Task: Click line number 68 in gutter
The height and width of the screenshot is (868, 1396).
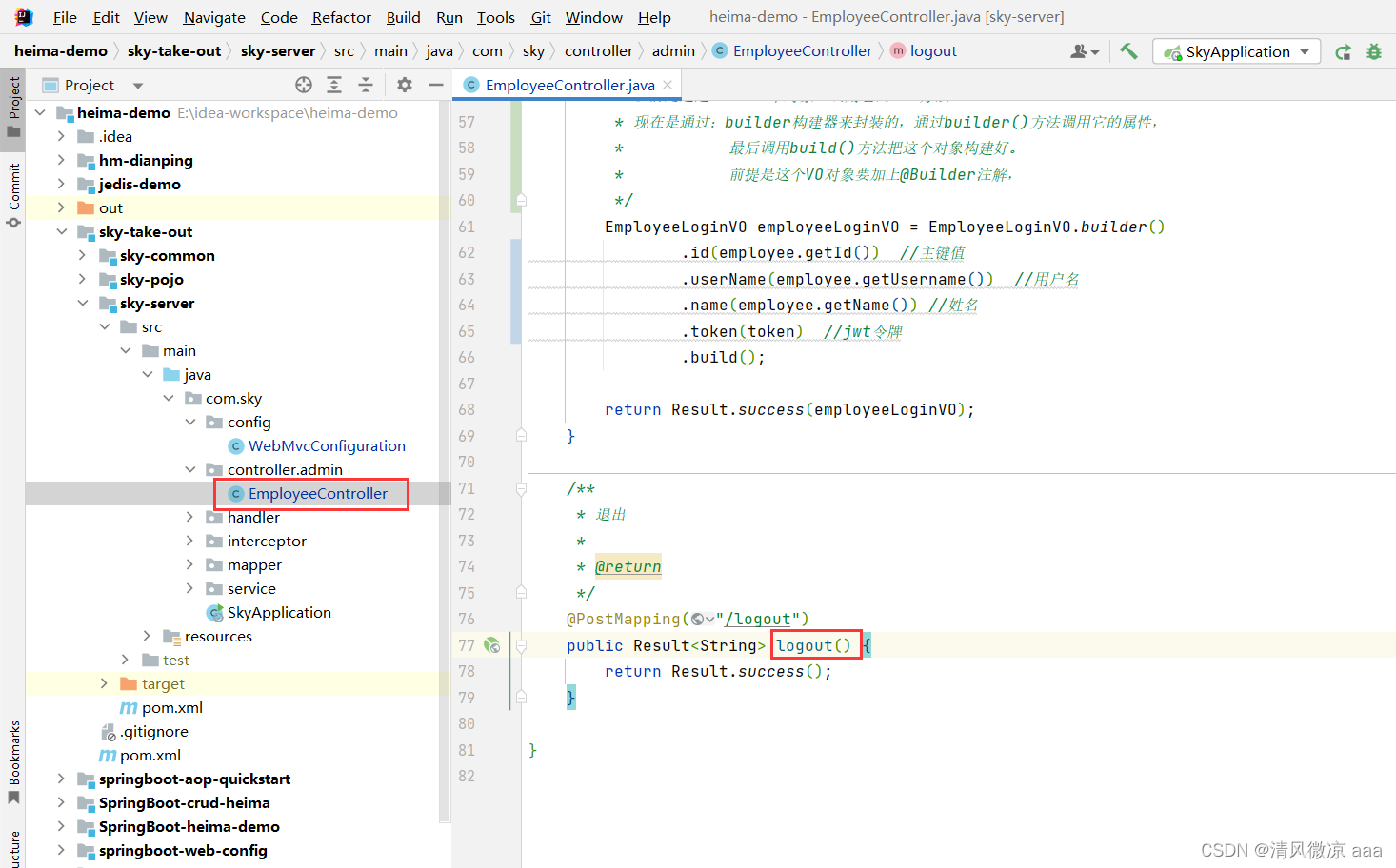Action: click(x=467, y=410)
